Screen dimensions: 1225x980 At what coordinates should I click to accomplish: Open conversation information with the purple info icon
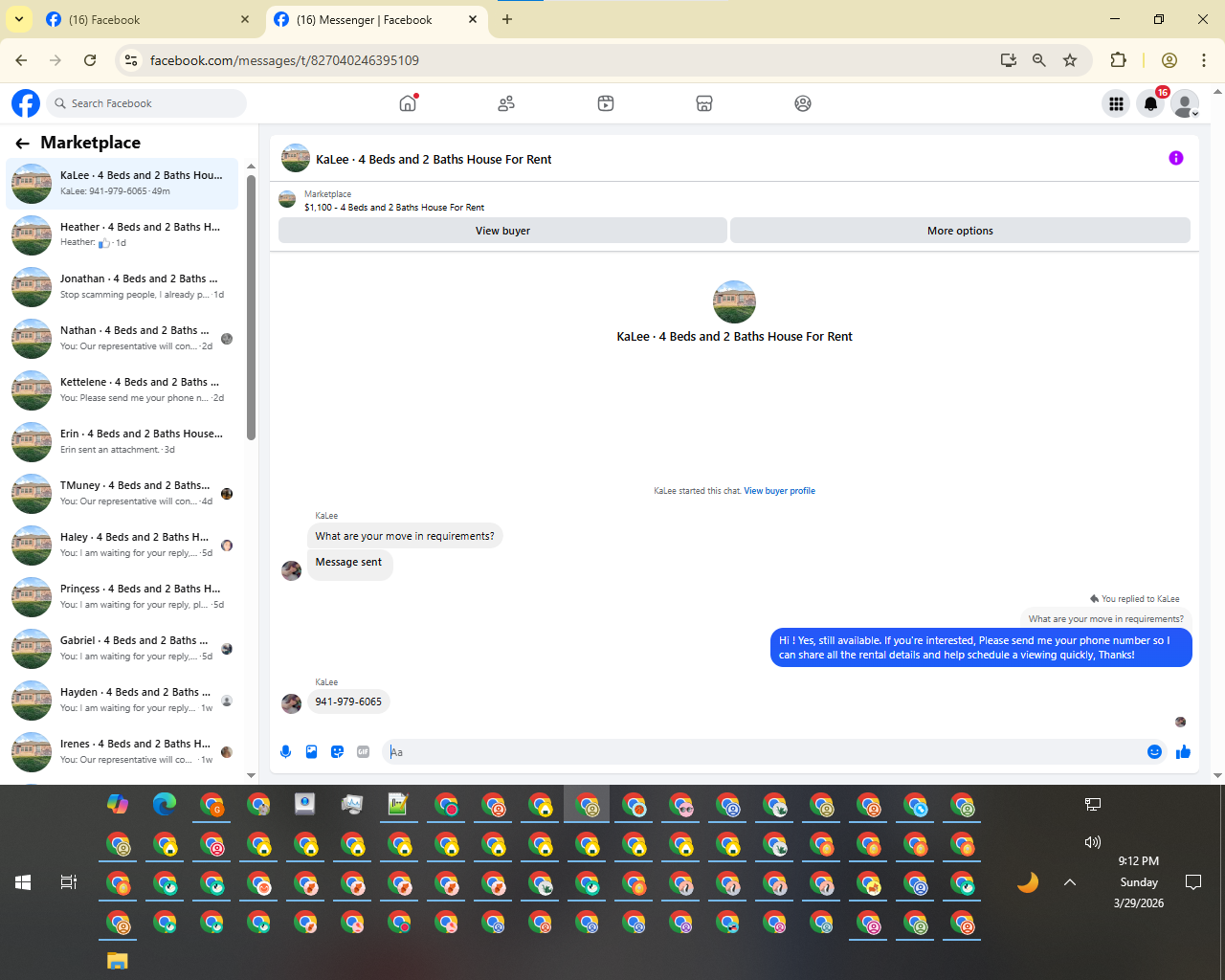click(1176, 158)
